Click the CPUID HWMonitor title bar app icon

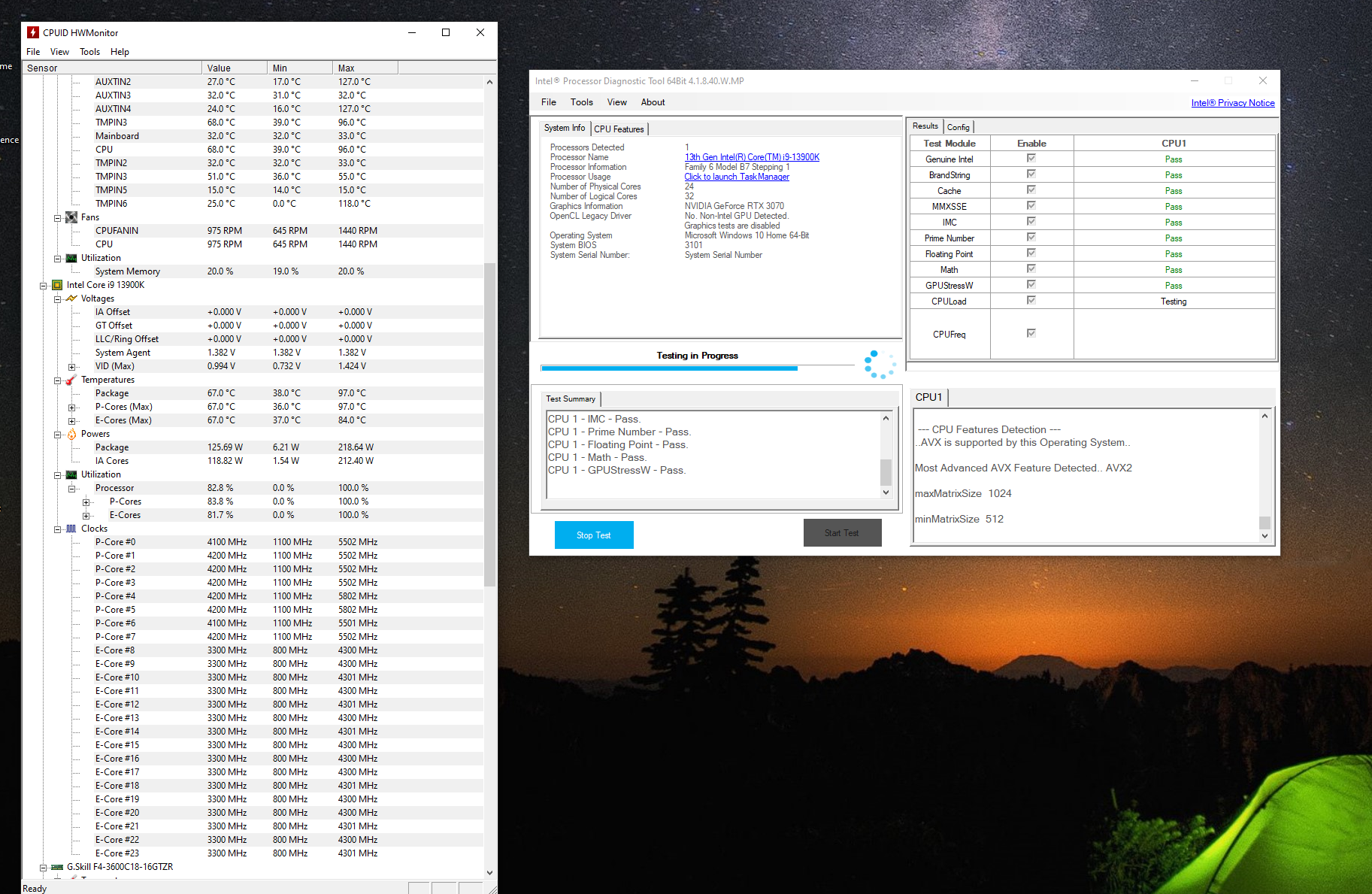tap(33, 32)
